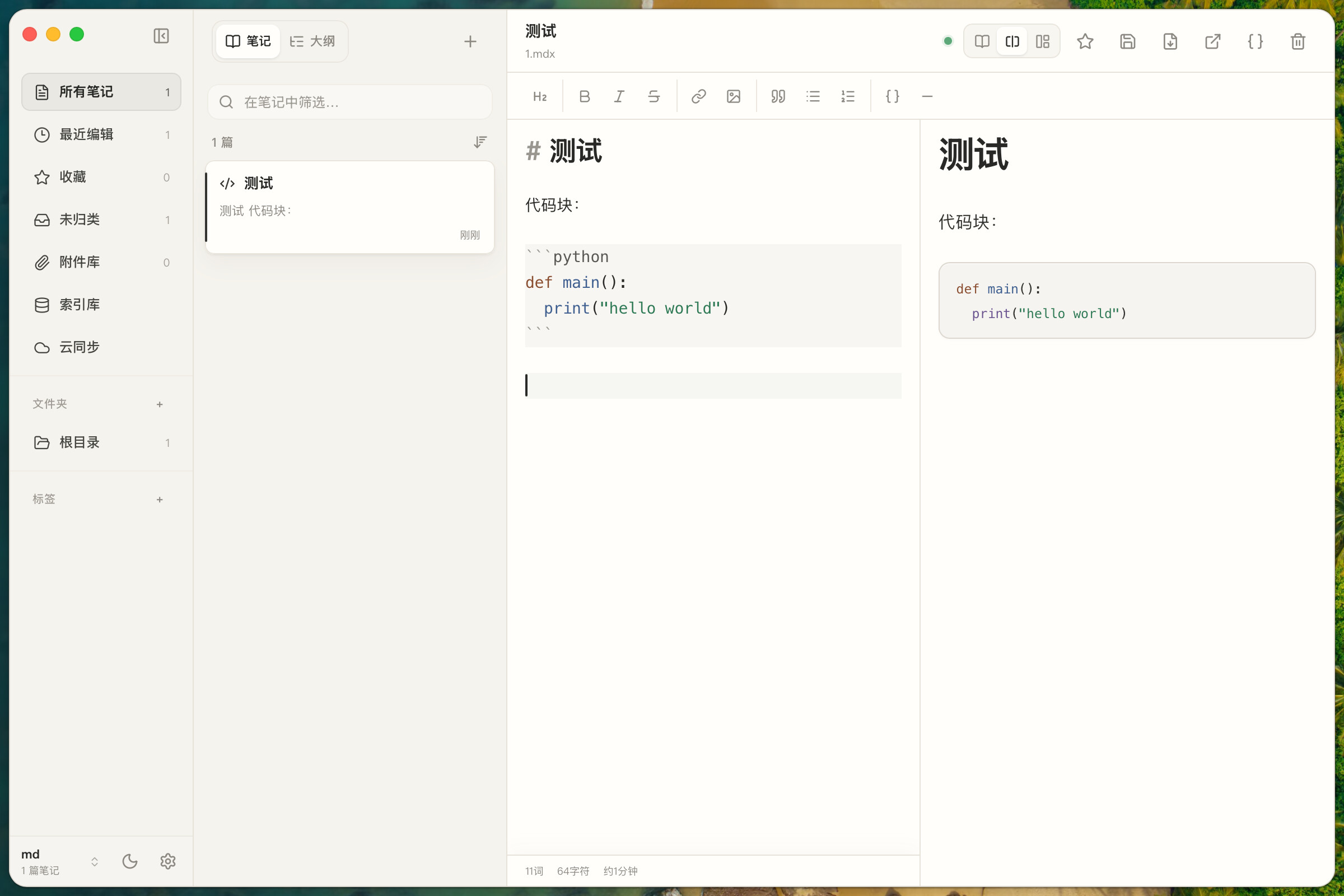The width and height of the screenshot is (1344, 896).
Task: Click the rendered code block in preview
Action: (x=1127, y=301)
